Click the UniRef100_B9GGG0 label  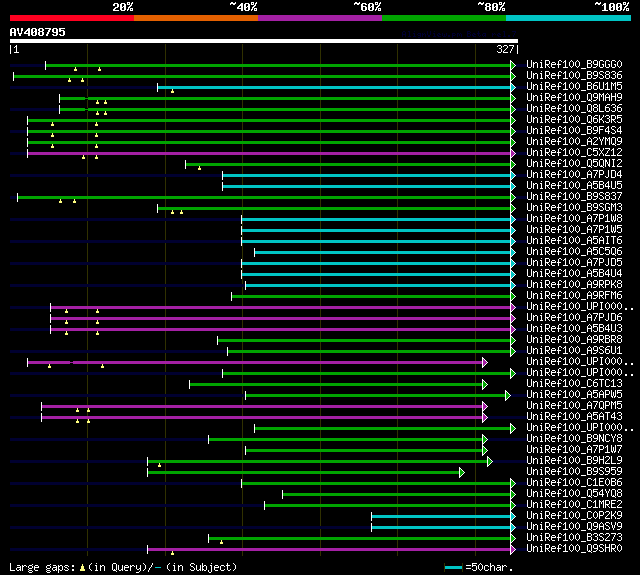574,64
